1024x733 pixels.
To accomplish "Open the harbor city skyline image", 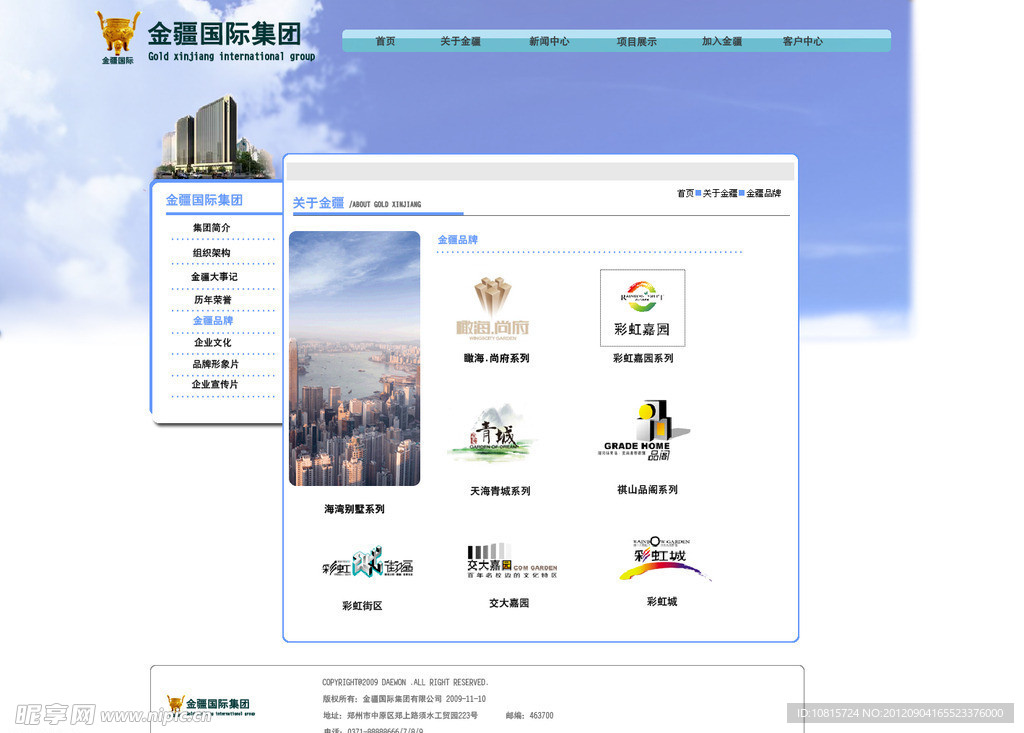I will click(x=355, y=358).
